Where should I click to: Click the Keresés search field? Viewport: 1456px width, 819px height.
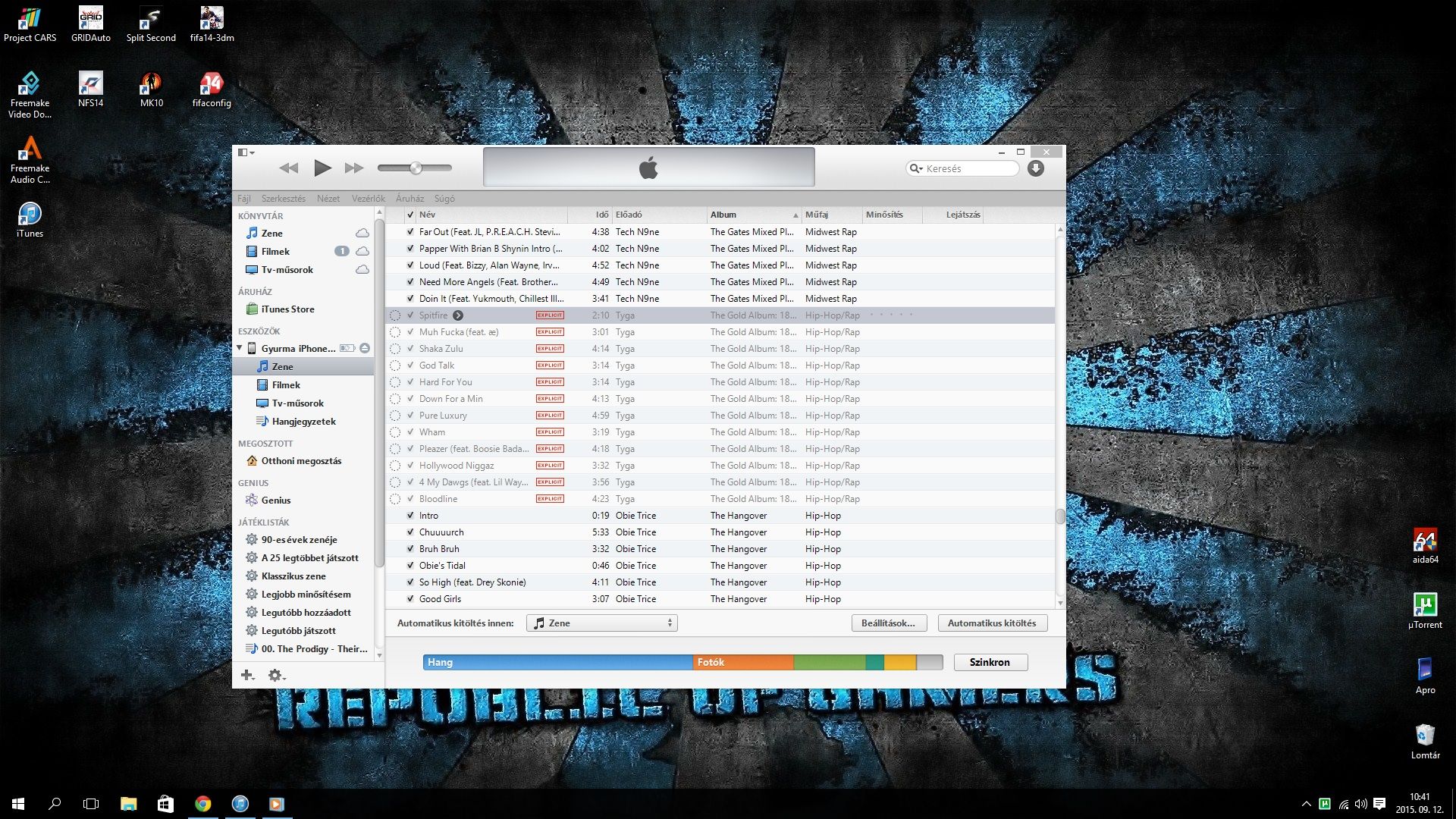(963, 168)
